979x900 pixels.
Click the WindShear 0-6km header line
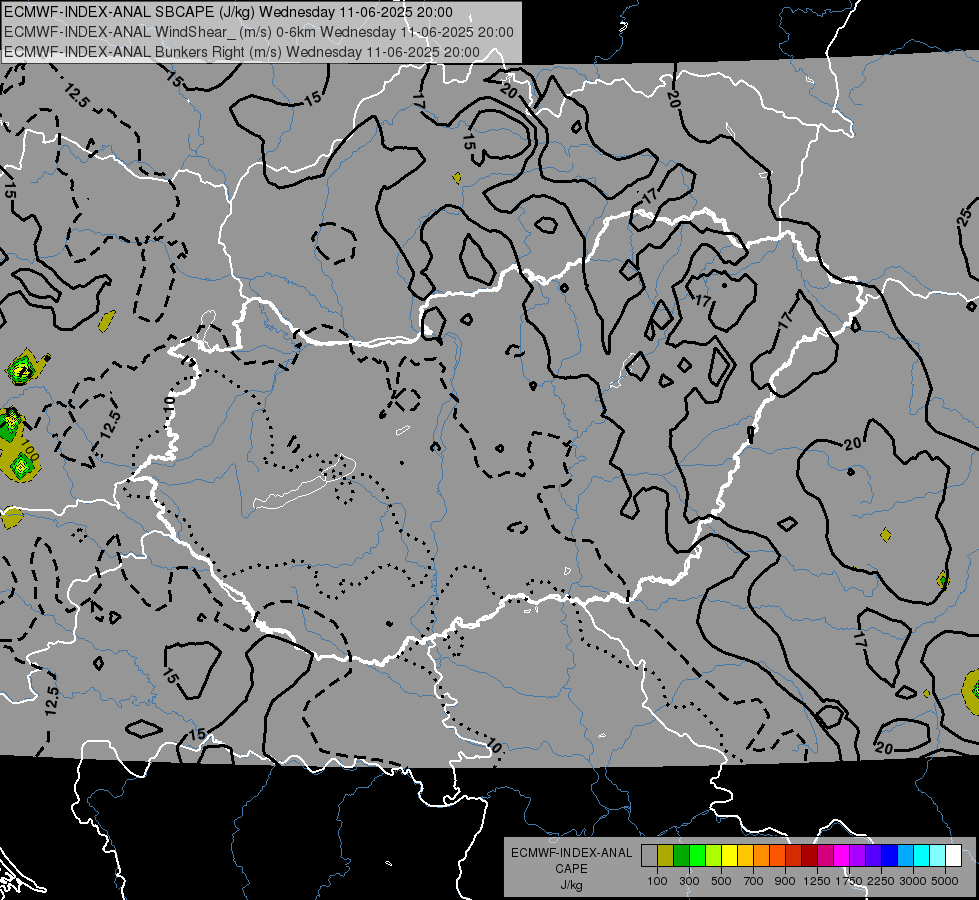(258, 32)
